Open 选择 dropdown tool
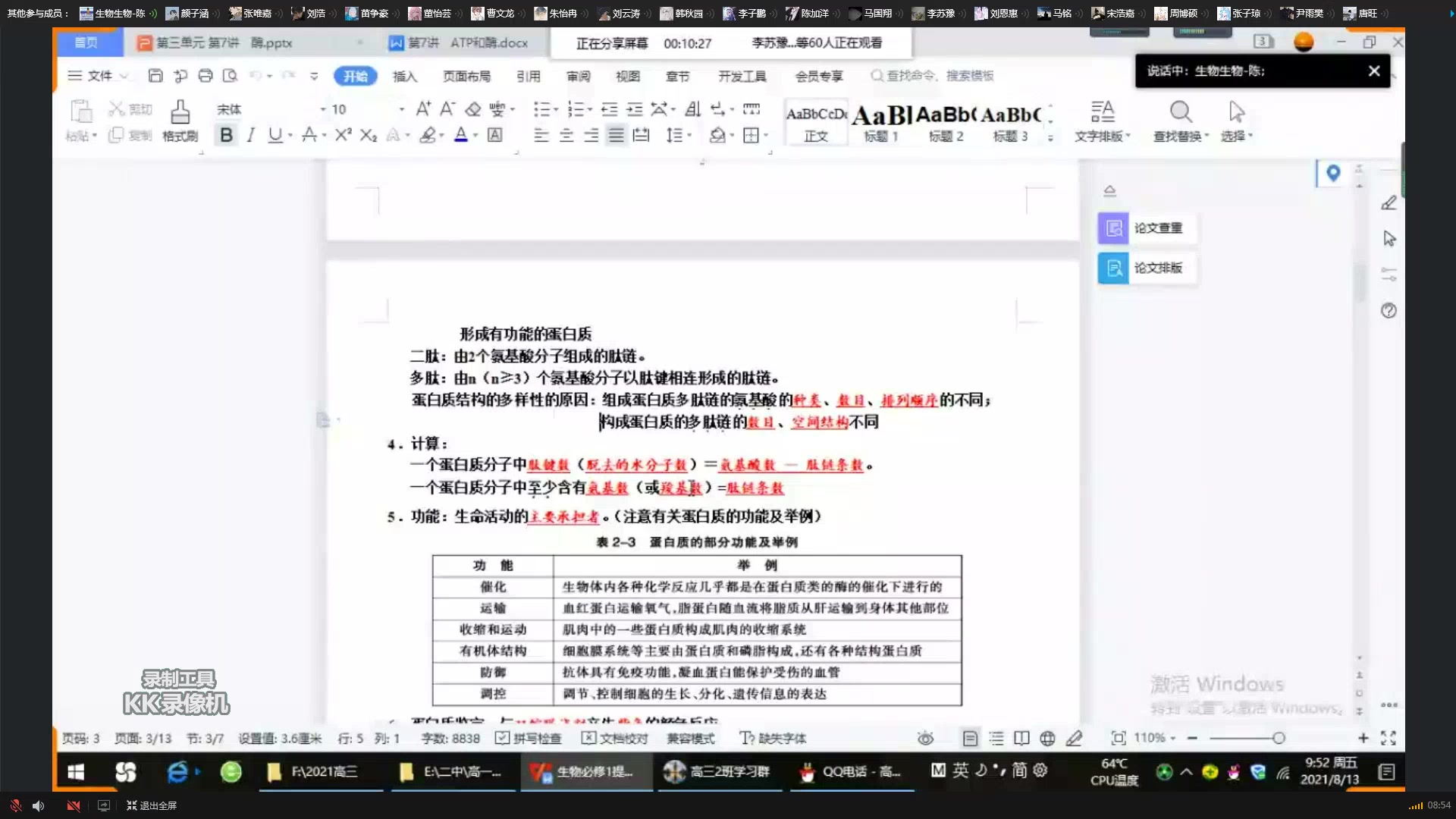 pos(1236,121)
